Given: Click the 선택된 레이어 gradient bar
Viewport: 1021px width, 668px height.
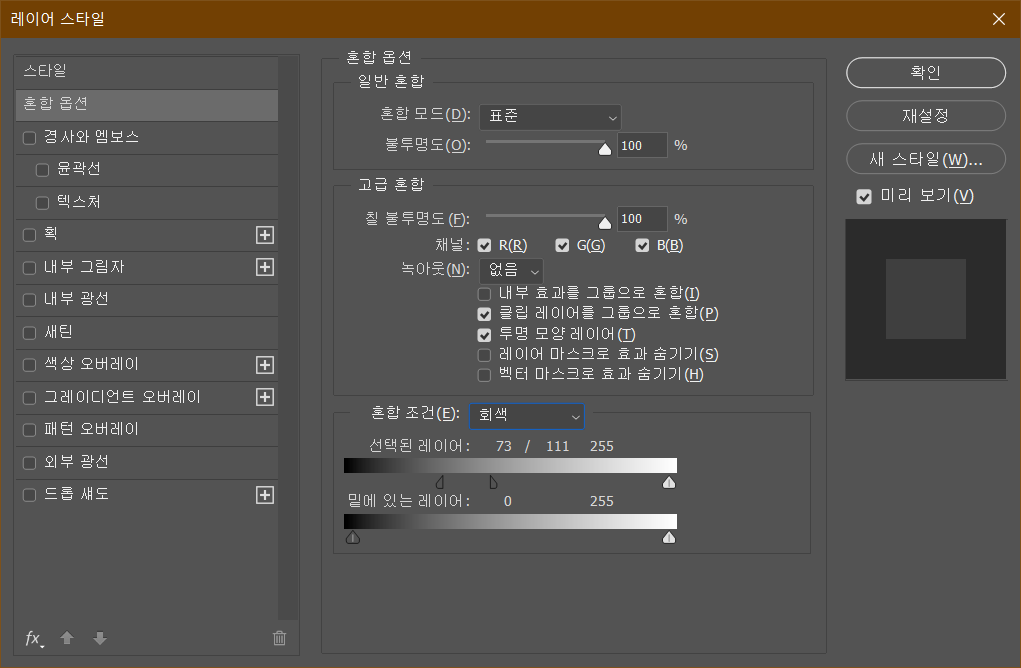Looking at the screenshot, I should tap(510, 466).
